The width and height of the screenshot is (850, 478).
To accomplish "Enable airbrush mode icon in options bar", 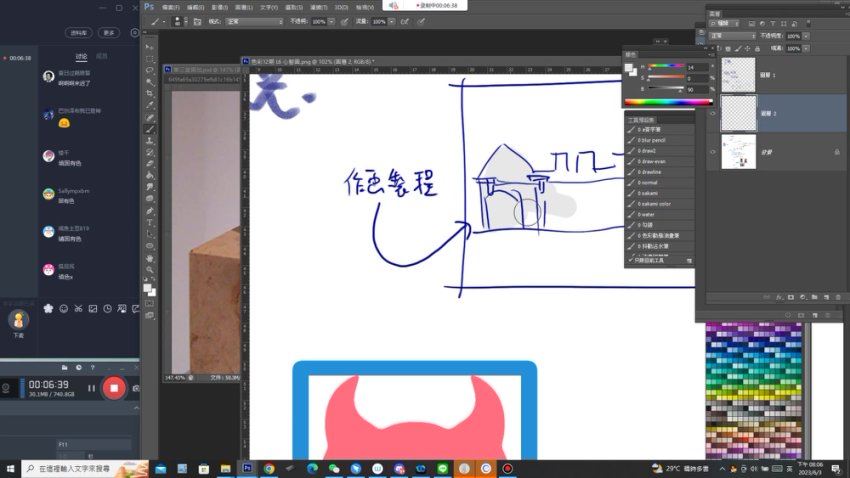I will (x=405, y=22).
